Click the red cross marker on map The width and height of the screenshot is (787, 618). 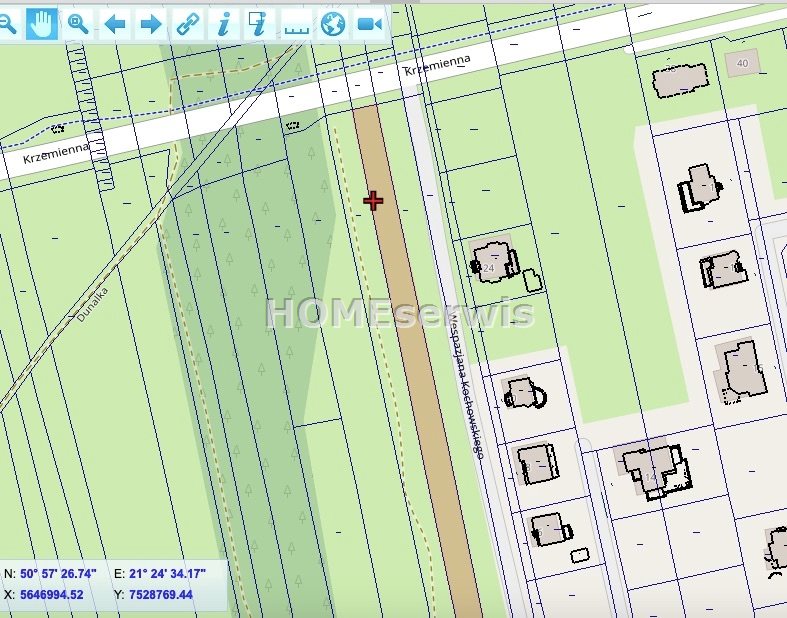pyautogui.click(x=373, y=201)
